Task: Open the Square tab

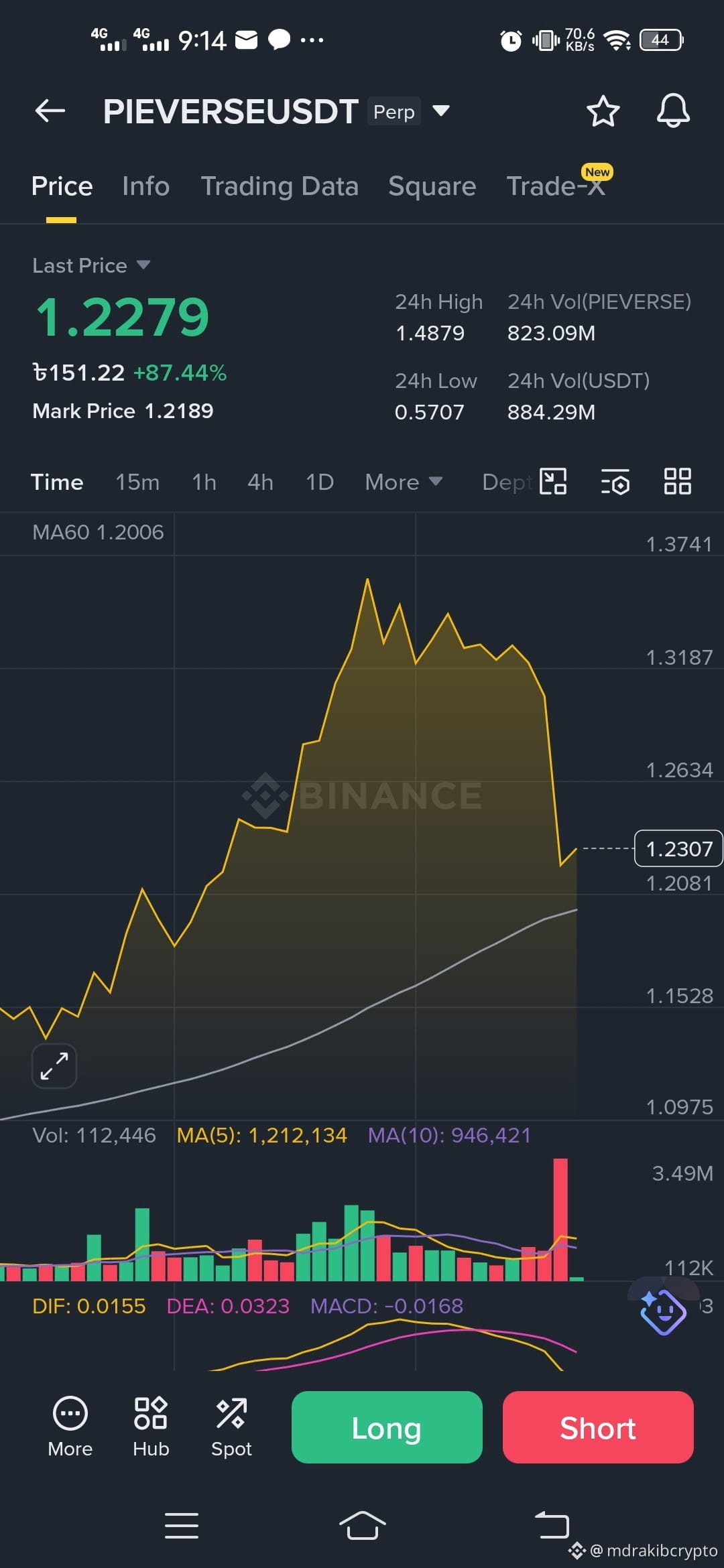Action: pos(432,186)
